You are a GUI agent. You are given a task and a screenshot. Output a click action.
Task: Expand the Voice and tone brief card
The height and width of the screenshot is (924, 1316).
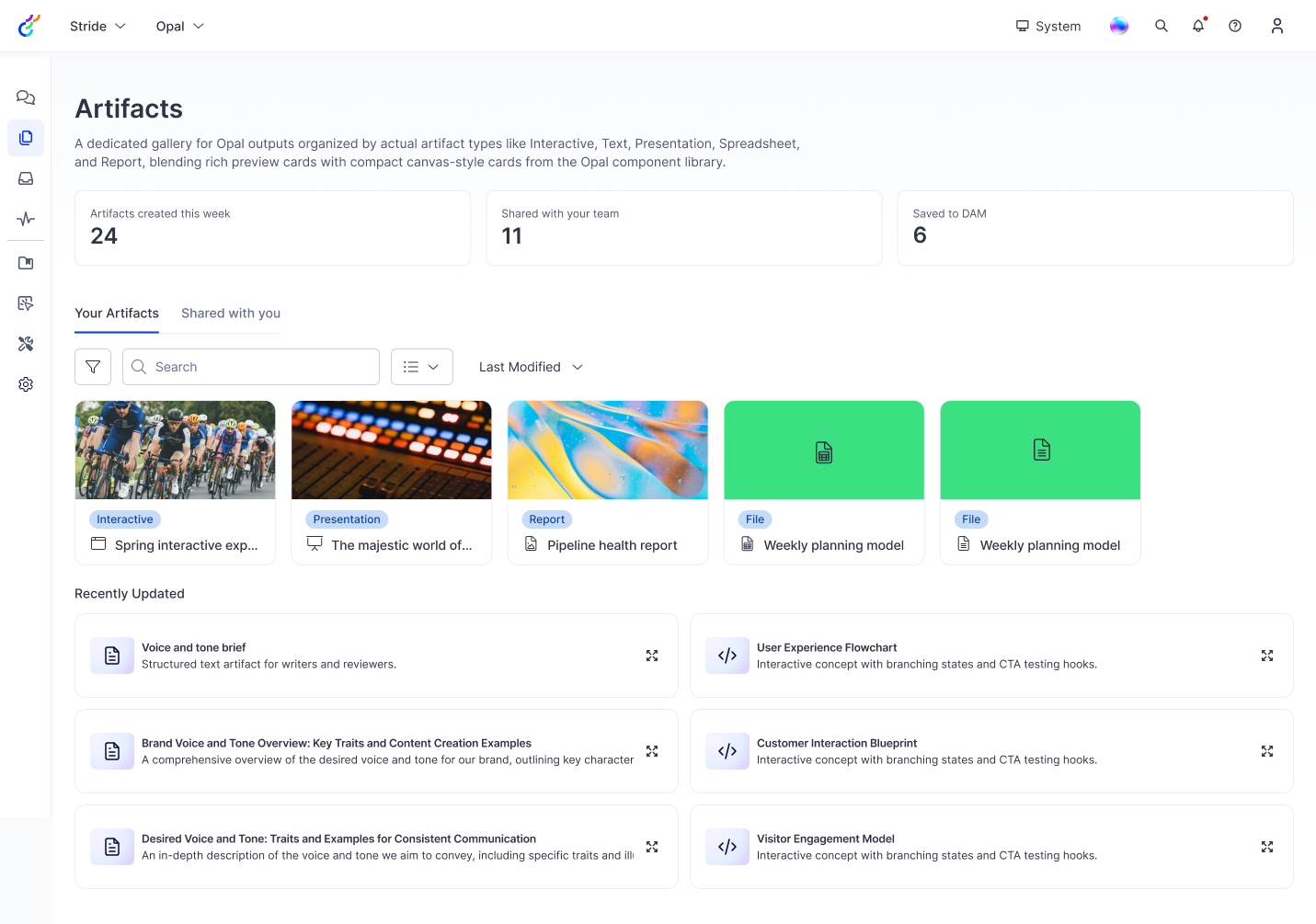click(652, 656)
